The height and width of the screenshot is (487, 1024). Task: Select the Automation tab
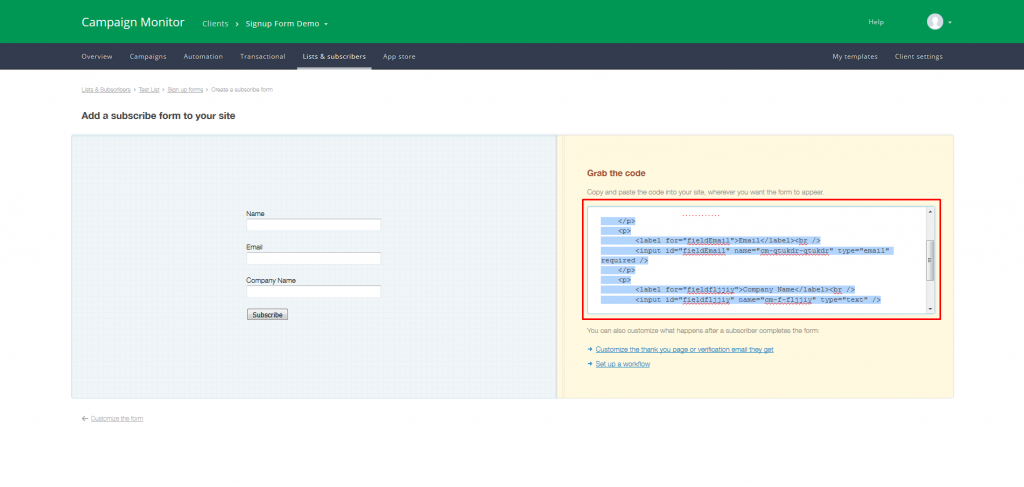tap(203, 57)
